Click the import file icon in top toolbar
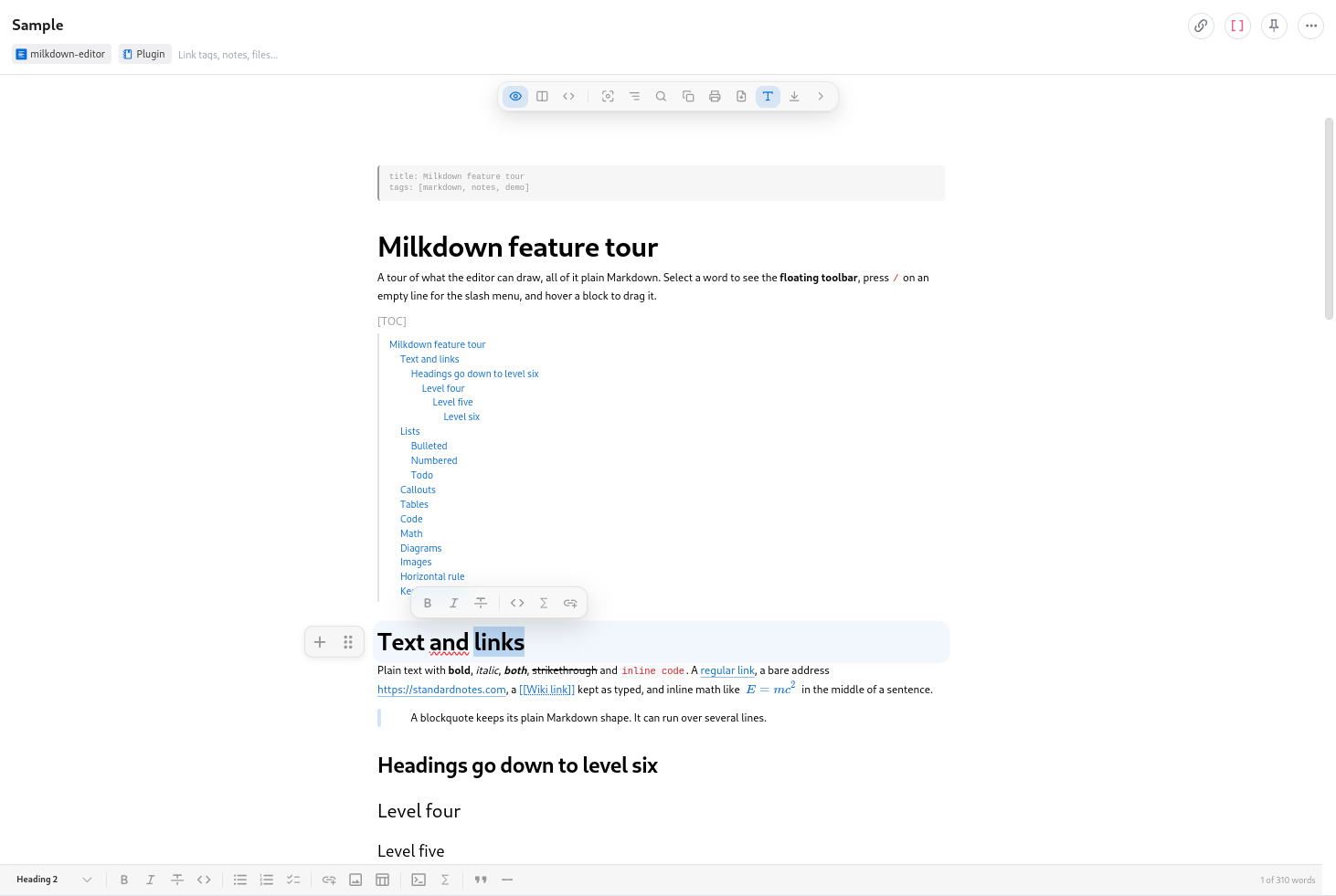The height and width of the screenshot is (896, 1336). (741, 96)
